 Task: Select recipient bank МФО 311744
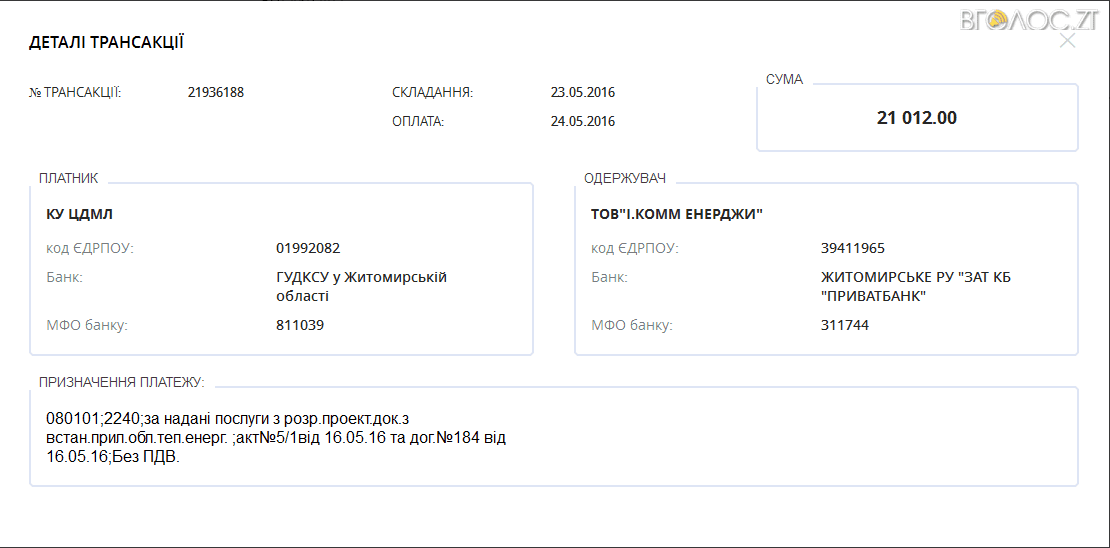[845, 325]
